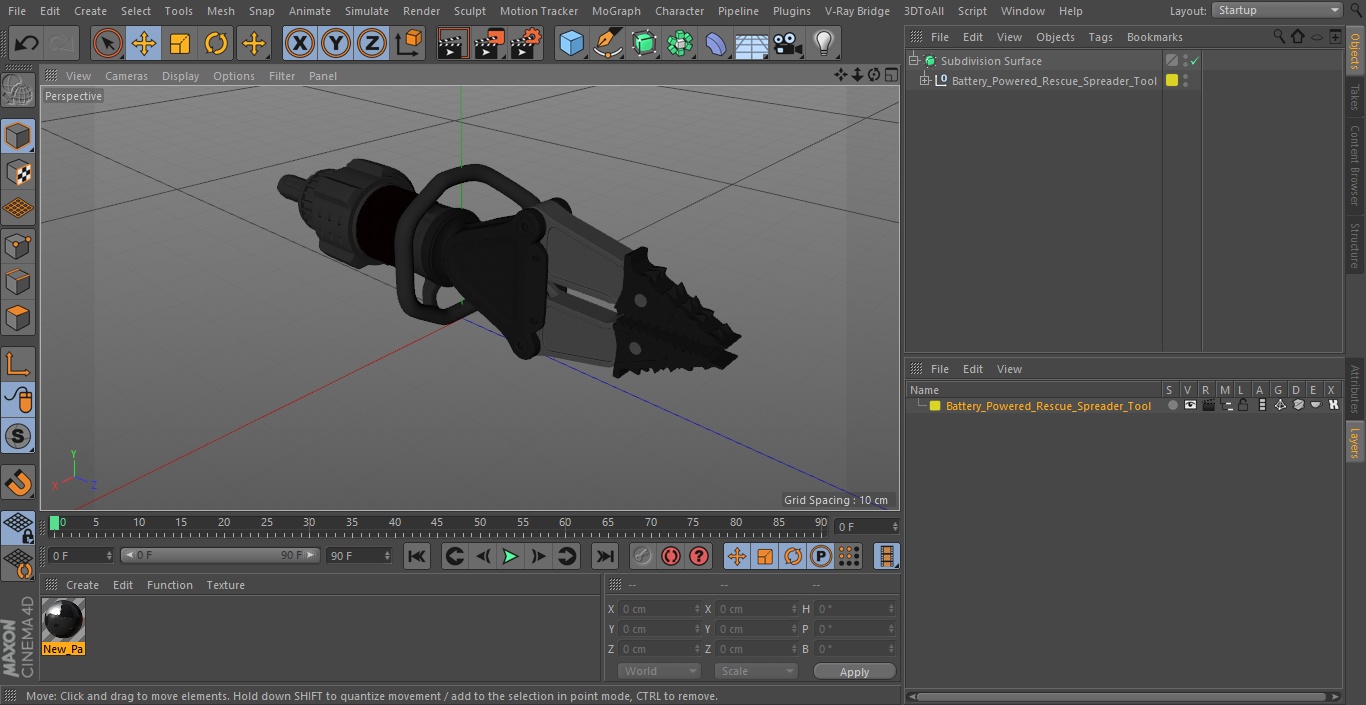Add Subdivision Surface generator icon

click(x=644, y=43)
